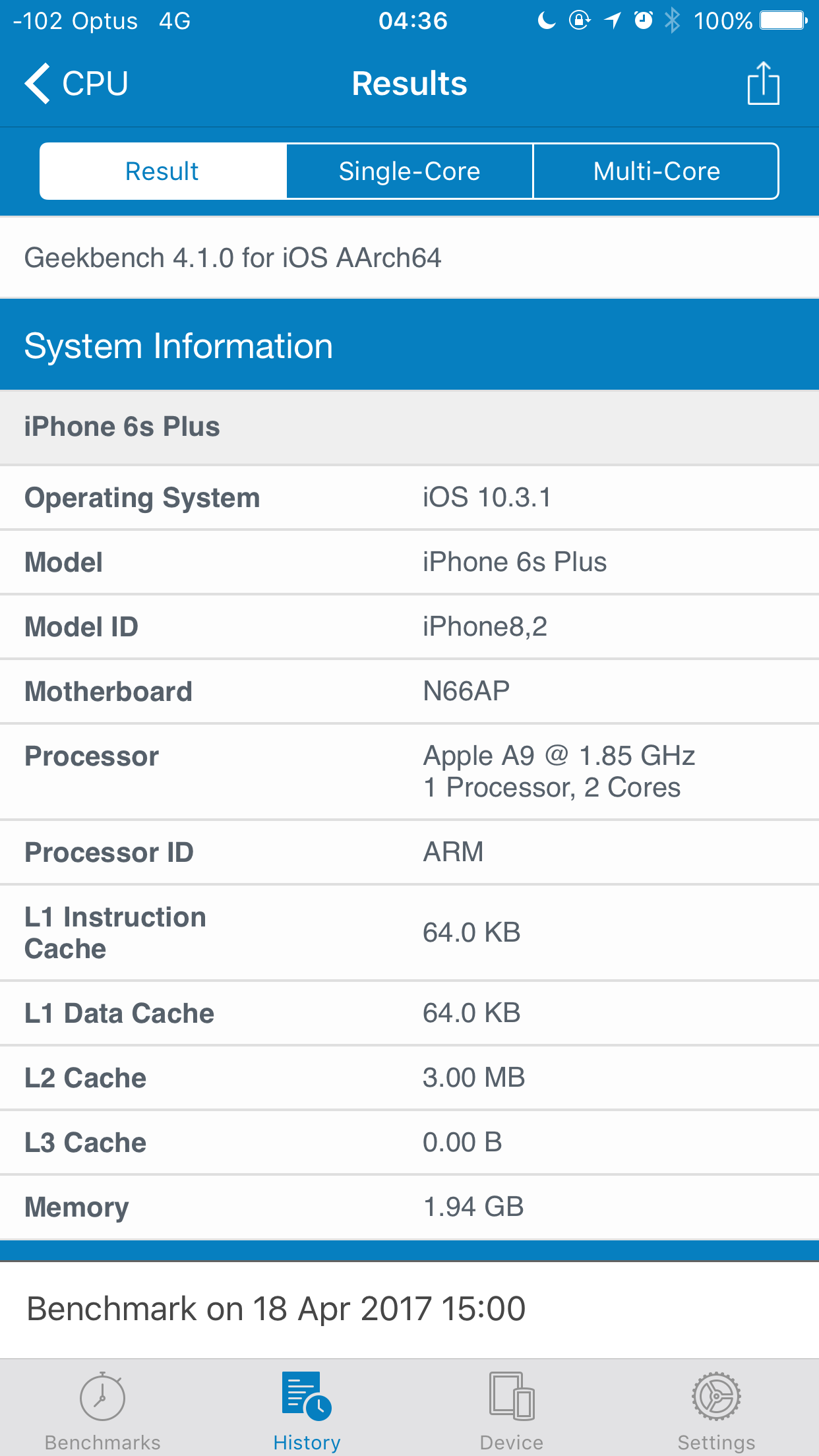Open the Benchmarks stopwatch icon
This screenshot has width=819, height=1456.
(x=102, y=1397)
